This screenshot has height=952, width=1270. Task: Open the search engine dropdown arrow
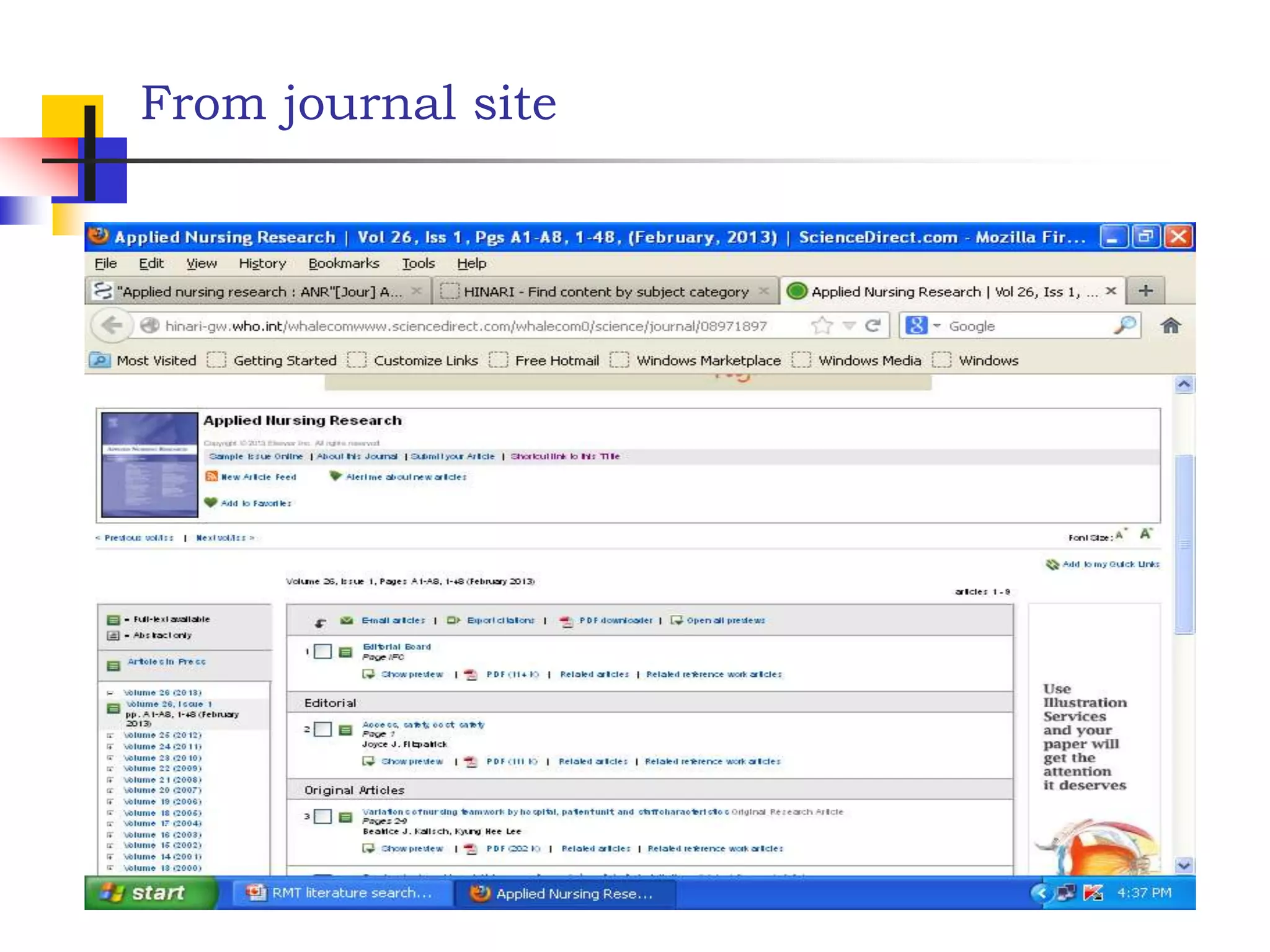937,325
